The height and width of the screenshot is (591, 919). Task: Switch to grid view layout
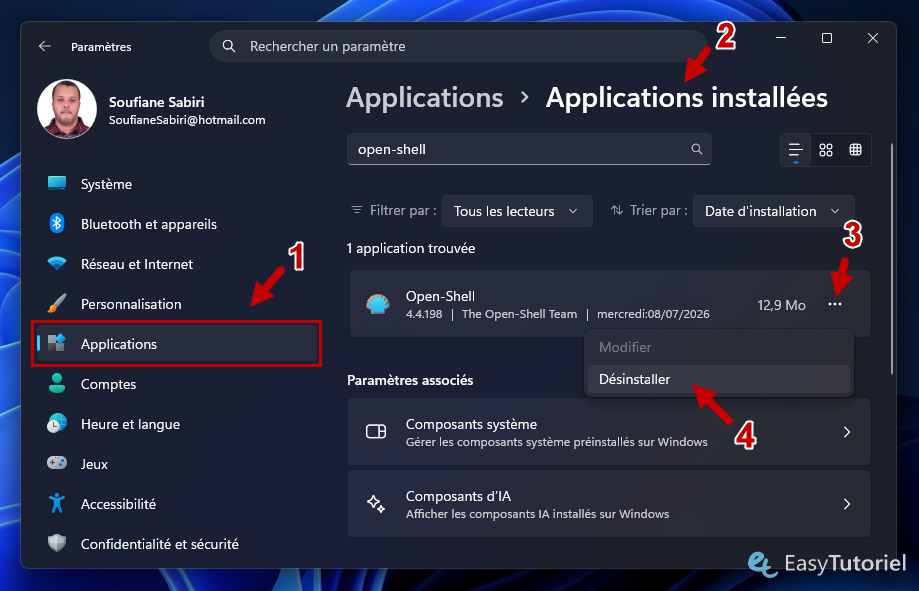(826, 150)
